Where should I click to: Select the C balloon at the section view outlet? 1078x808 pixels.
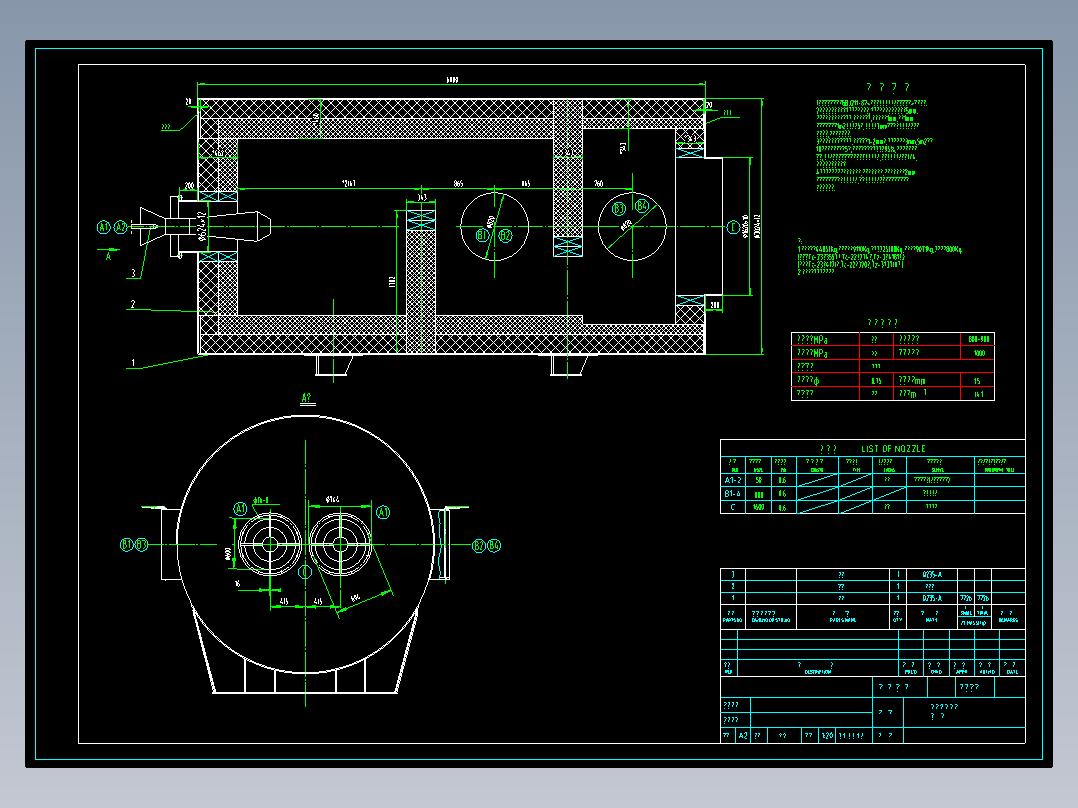pos(733,227)
